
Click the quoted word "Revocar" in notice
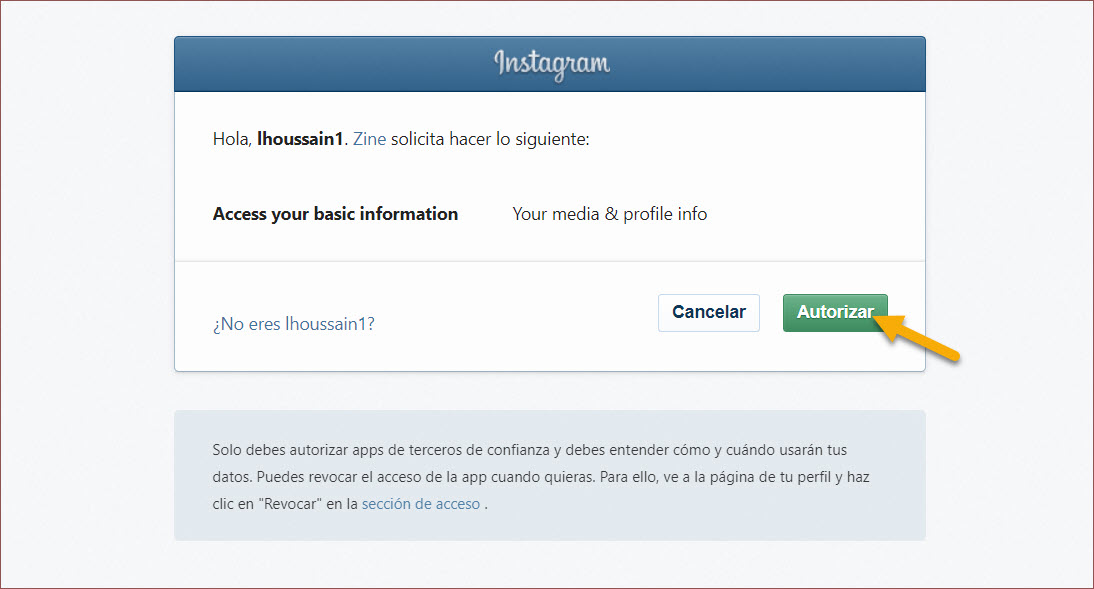click(289, 504)
